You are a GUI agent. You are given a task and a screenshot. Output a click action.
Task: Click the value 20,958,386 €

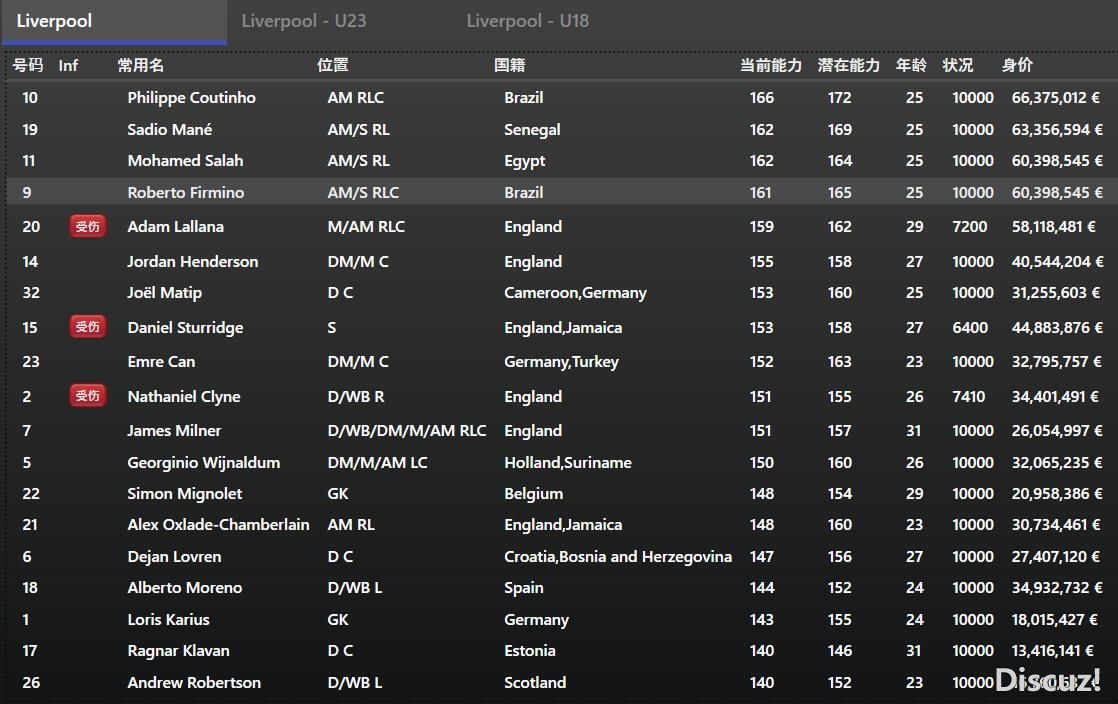pyautogui.click(x=1057, y=494)
